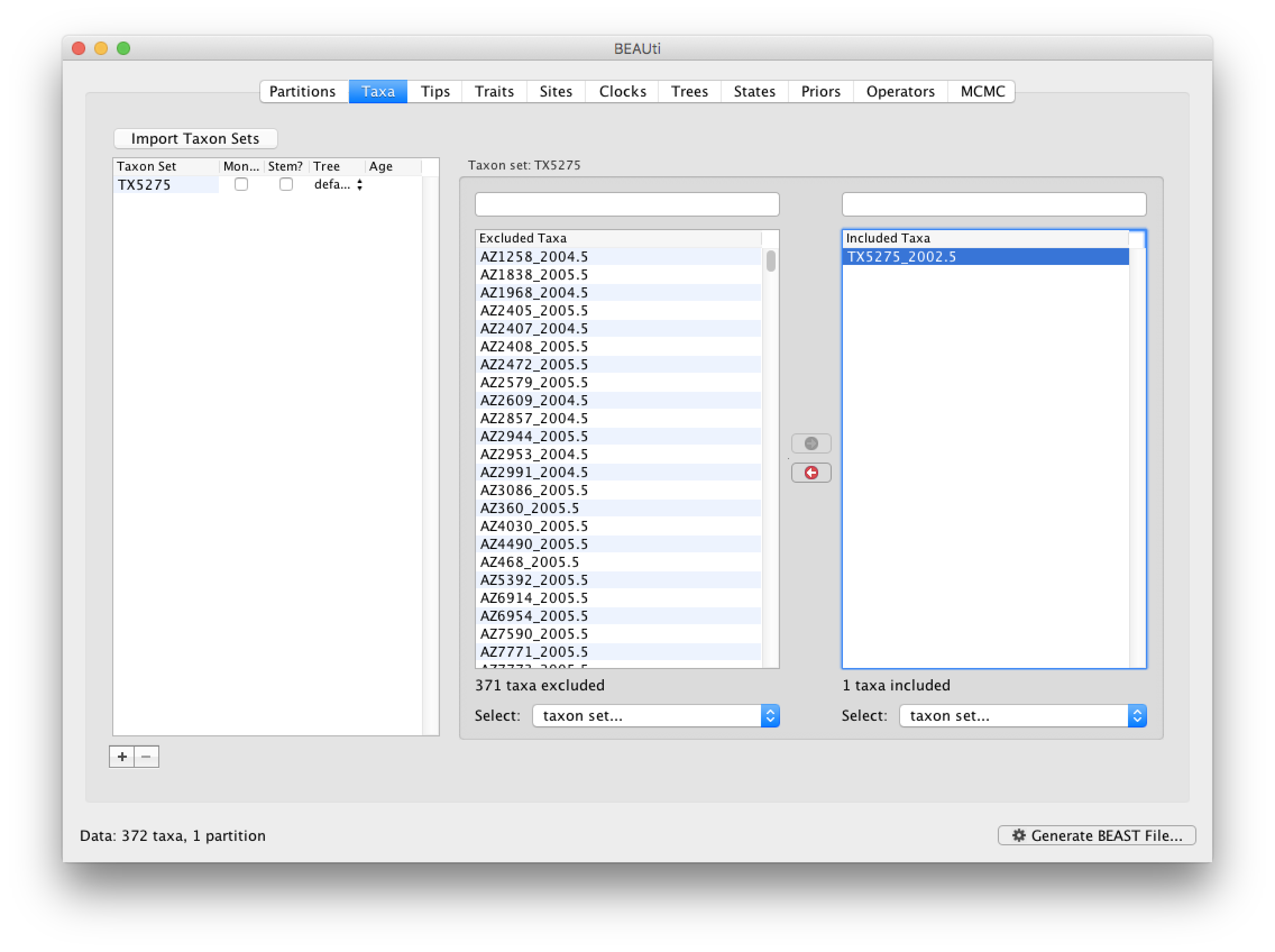Open Tree dropdown for TX5275 taxon set
The height and width of the screenshot is (952, 1275).
(x=338, y=185)
